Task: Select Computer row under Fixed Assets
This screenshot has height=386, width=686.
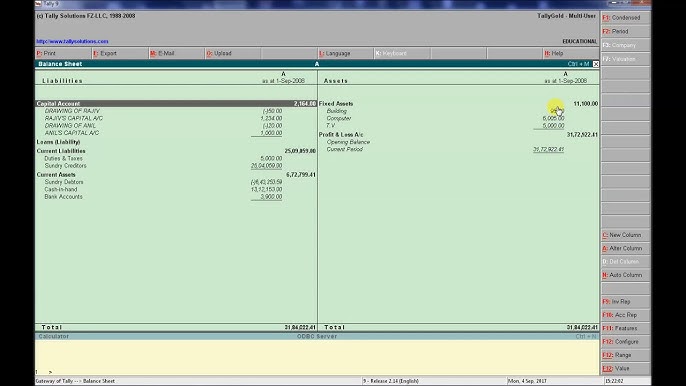Action: (x=445, y=118)
